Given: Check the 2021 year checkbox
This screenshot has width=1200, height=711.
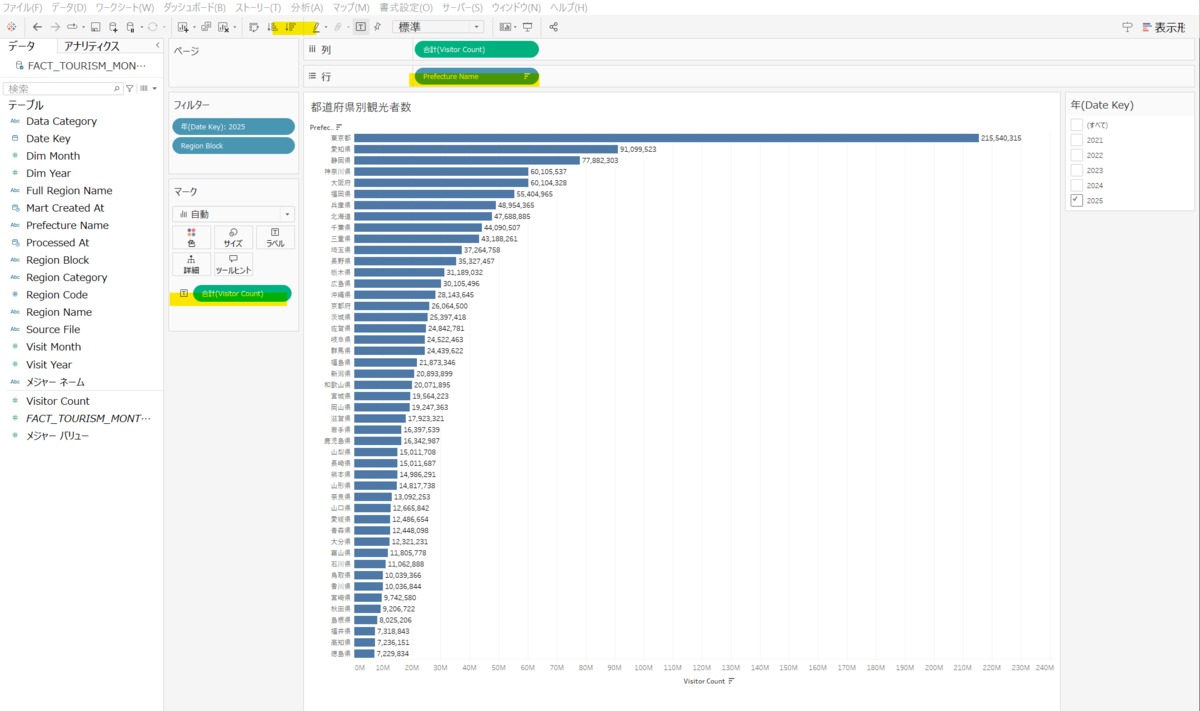Looking at the screenshot, I should (1077, 140).
